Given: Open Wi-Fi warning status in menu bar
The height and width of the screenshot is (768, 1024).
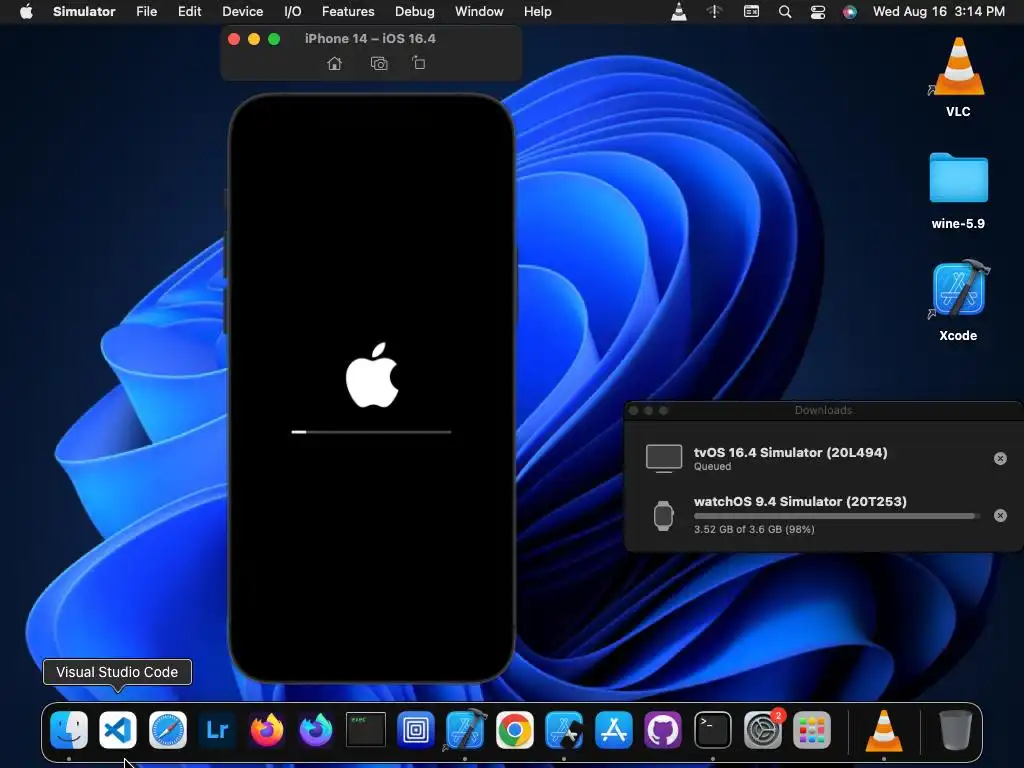Looking at the screenshot, I should click(715, 11).
